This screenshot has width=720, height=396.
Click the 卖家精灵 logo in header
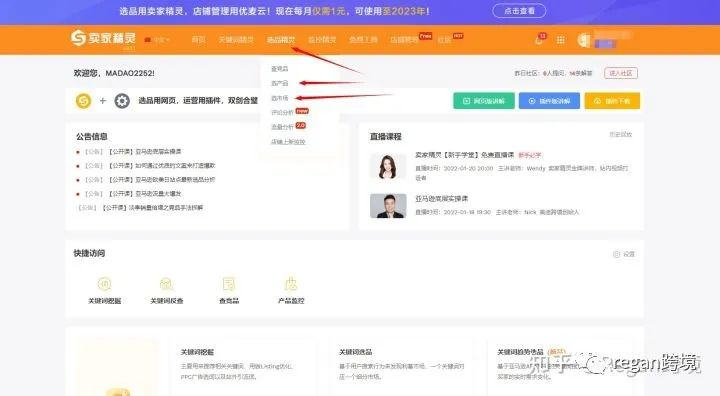pos(103,38)
